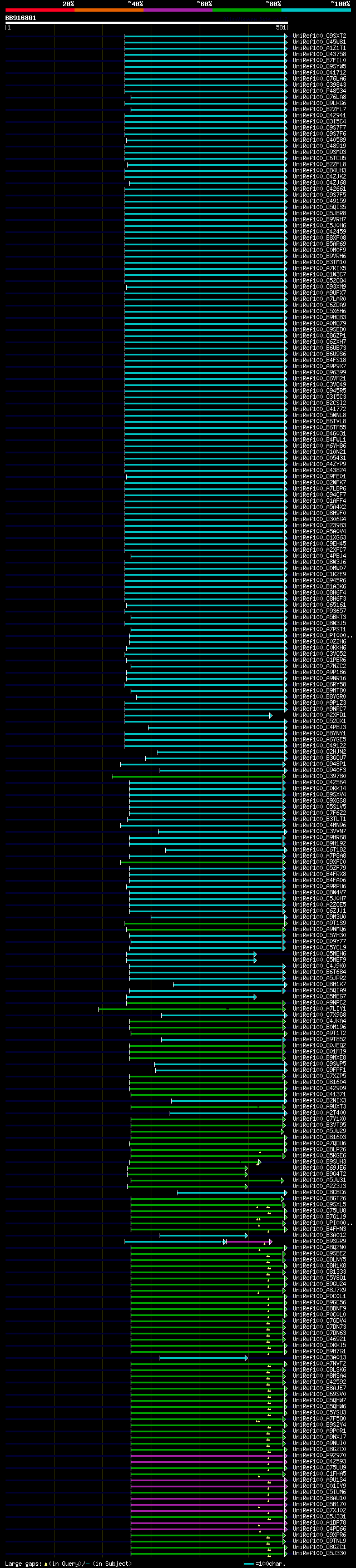
Task: Click the arrowhead ending the UniRef100_A2XFD1 bar
Action: (271, 715)
